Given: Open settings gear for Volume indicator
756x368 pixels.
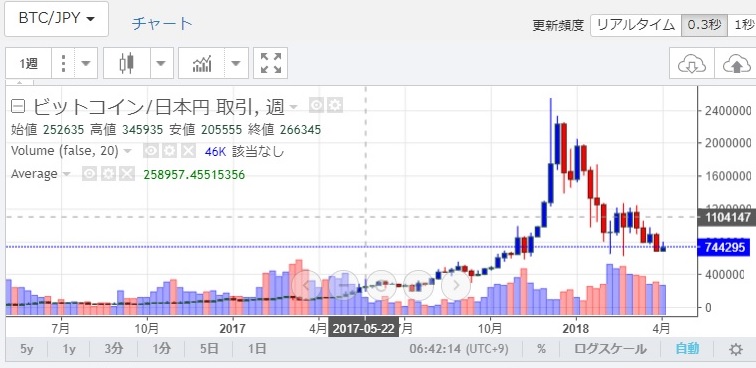Looking at the screenshot, I should 169,151.
